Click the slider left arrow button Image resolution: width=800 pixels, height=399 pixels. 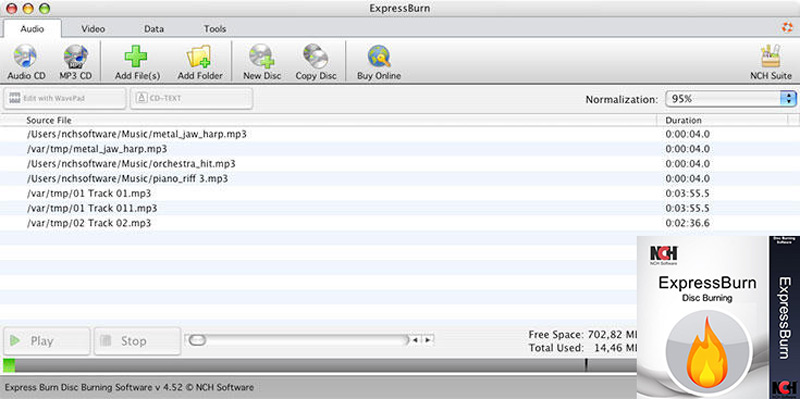pyautogui.click(x=416, y=340)
